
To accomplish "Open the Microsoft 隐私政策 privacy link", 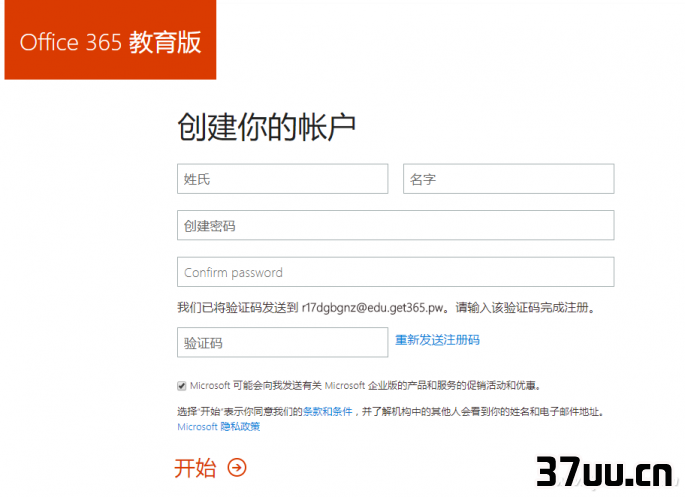I will point(218,427).
